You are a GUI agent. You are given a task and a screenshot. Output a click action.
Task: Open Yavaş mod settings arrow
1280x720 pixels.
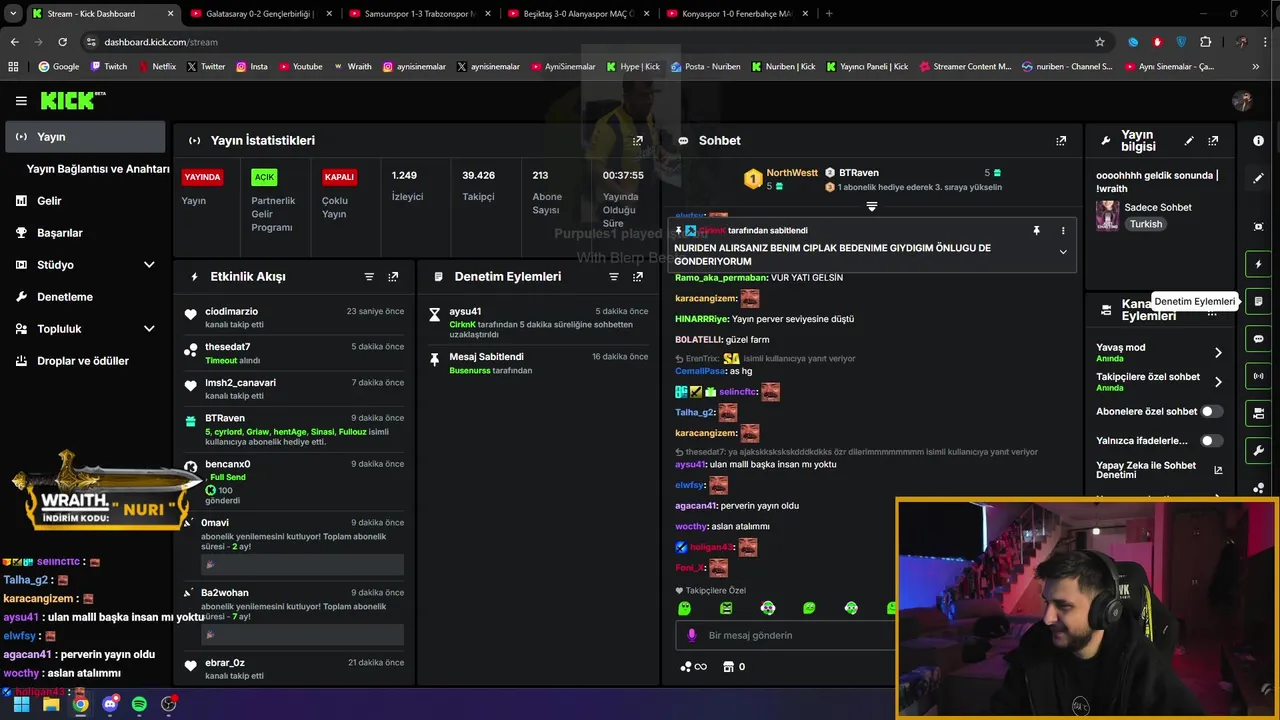pos(1218,352)
